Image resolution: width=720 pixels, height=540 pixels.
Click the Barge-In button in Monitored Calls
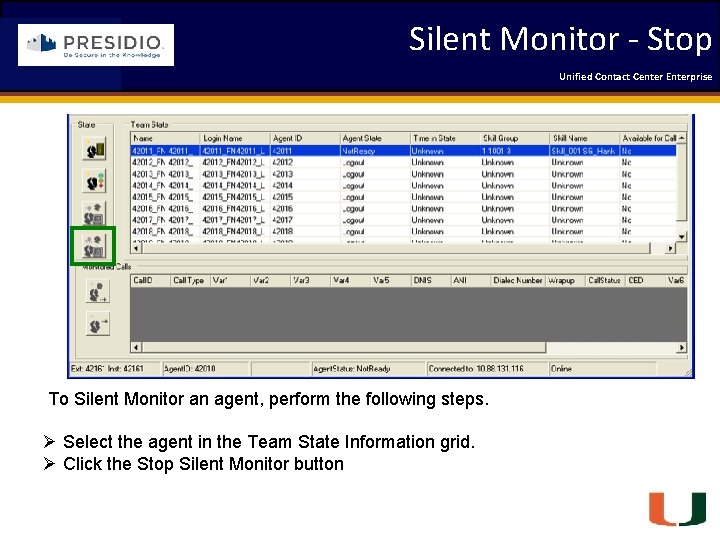[97, 292]
